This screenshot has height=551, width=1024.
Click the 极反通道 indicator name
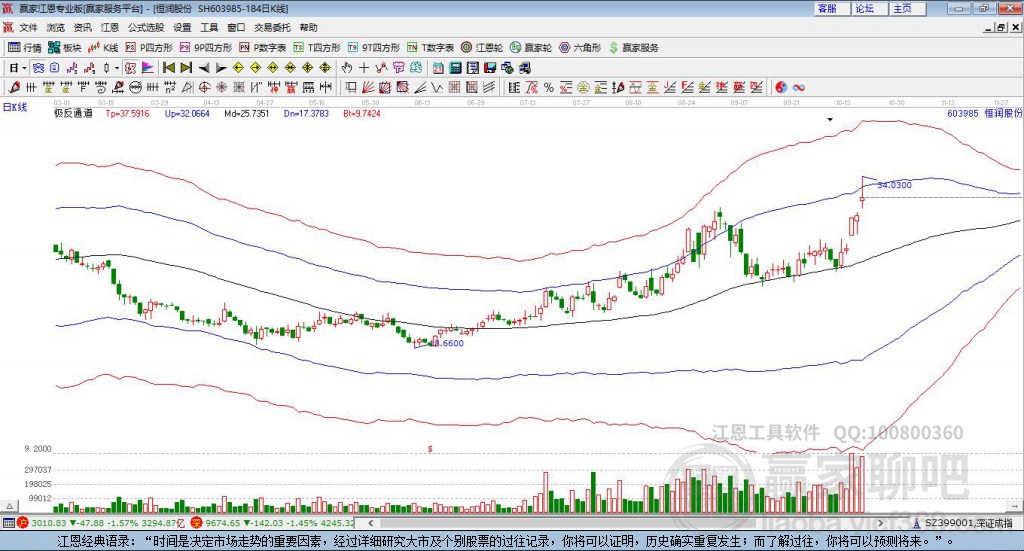coord(73,114)
